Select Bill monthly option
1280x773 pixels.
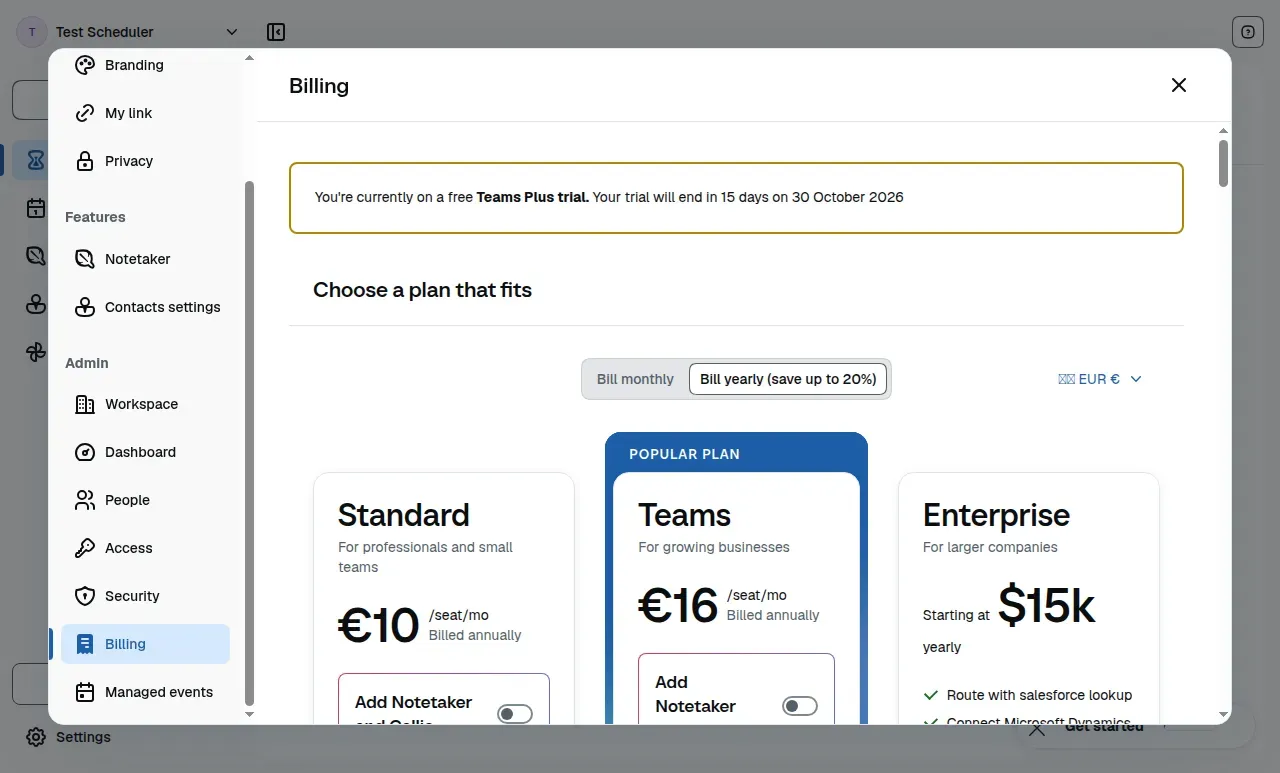[x=635, y=379]
